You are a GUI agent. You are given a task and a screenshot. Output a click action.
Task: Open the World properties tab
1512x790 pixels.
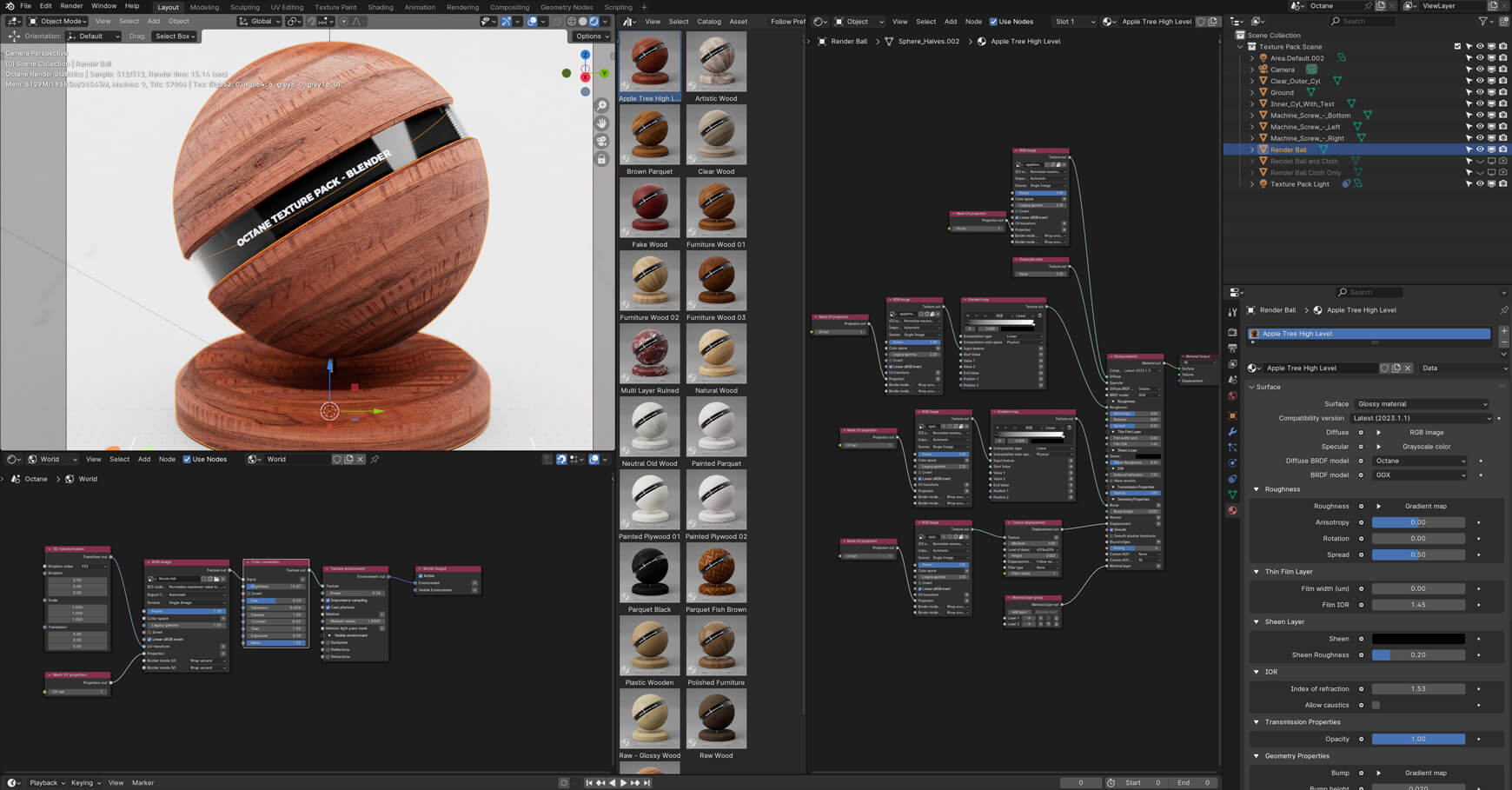1232,396
